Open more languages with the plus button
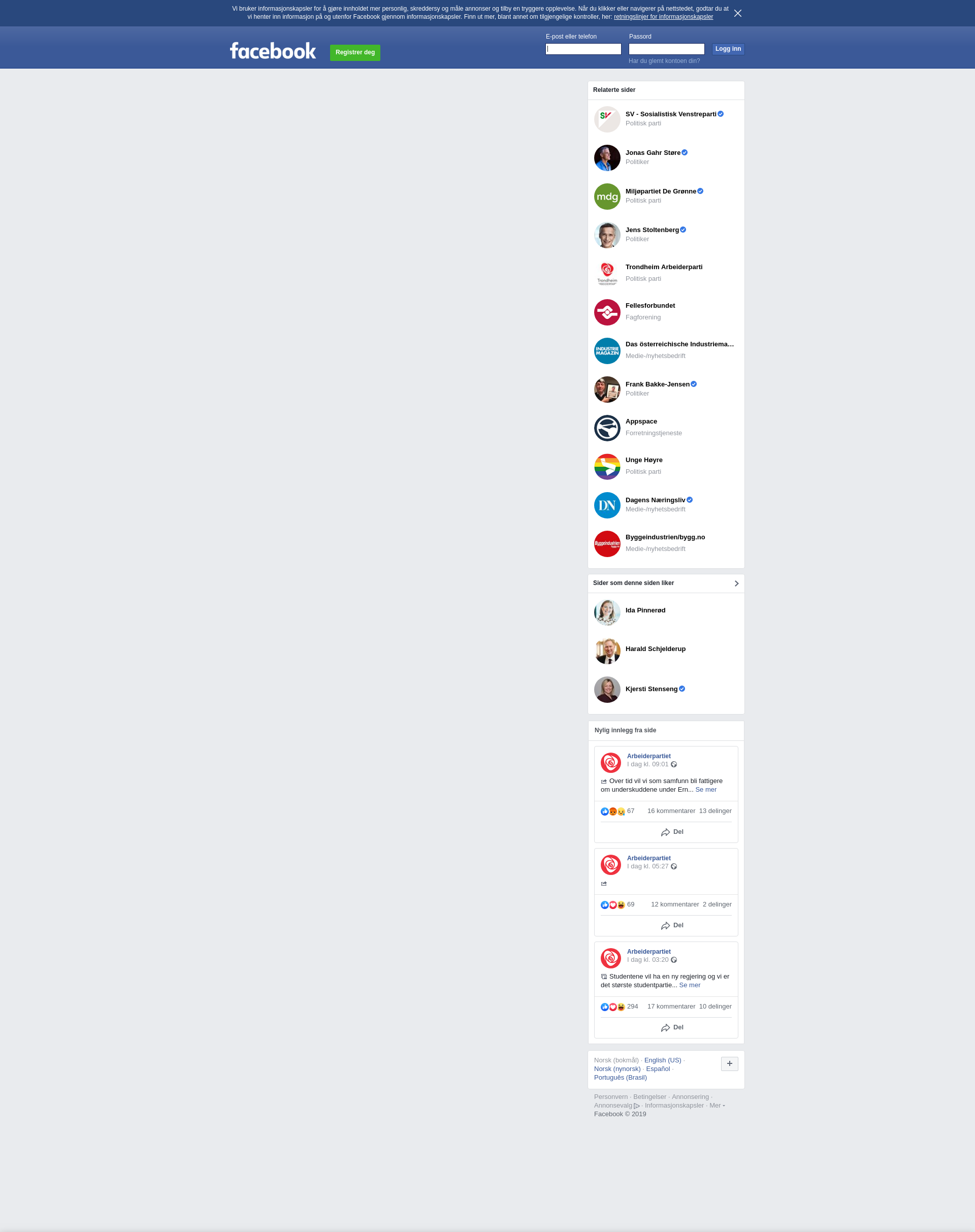This screenshot has width=975, height=1232. (x=729, y=1063)
